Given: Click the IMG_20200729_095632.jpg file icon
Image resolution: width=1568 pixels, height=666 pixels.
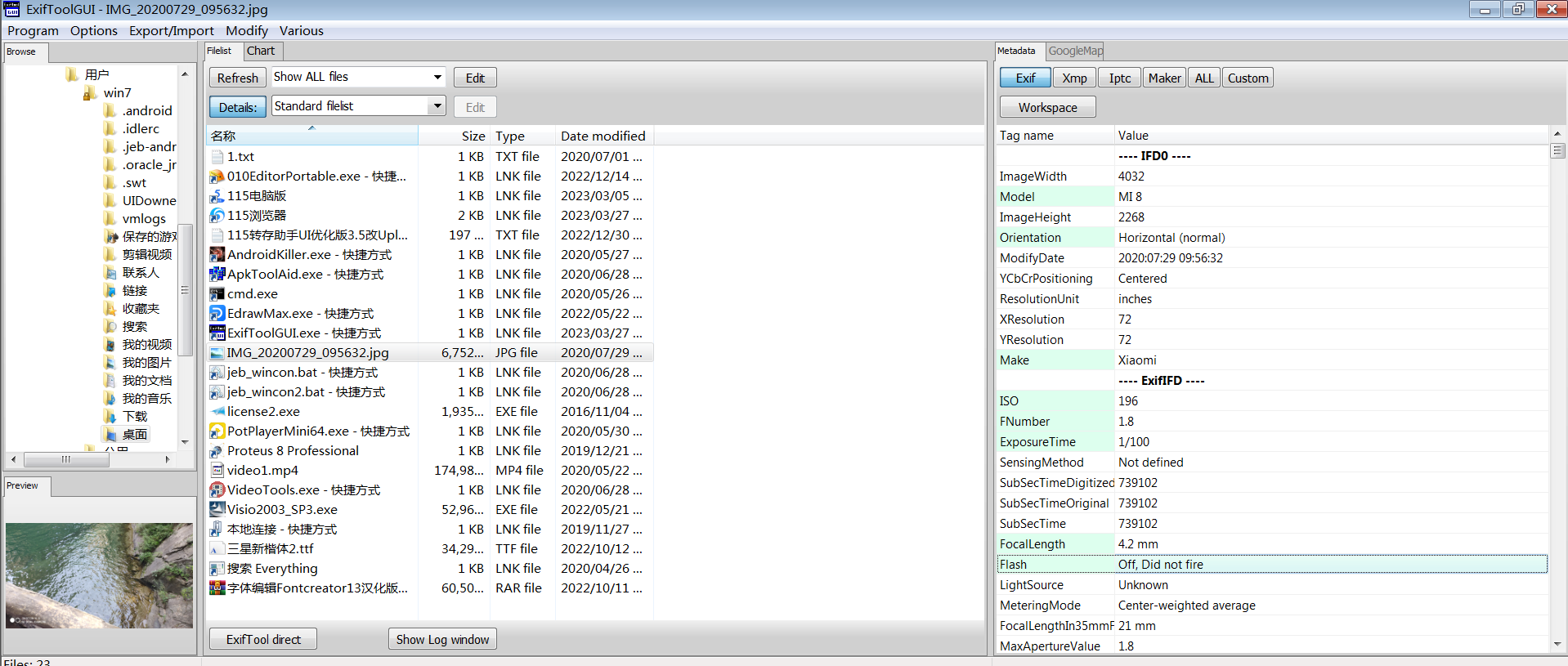Looking at the screenshot, I should tap(217, 353).
